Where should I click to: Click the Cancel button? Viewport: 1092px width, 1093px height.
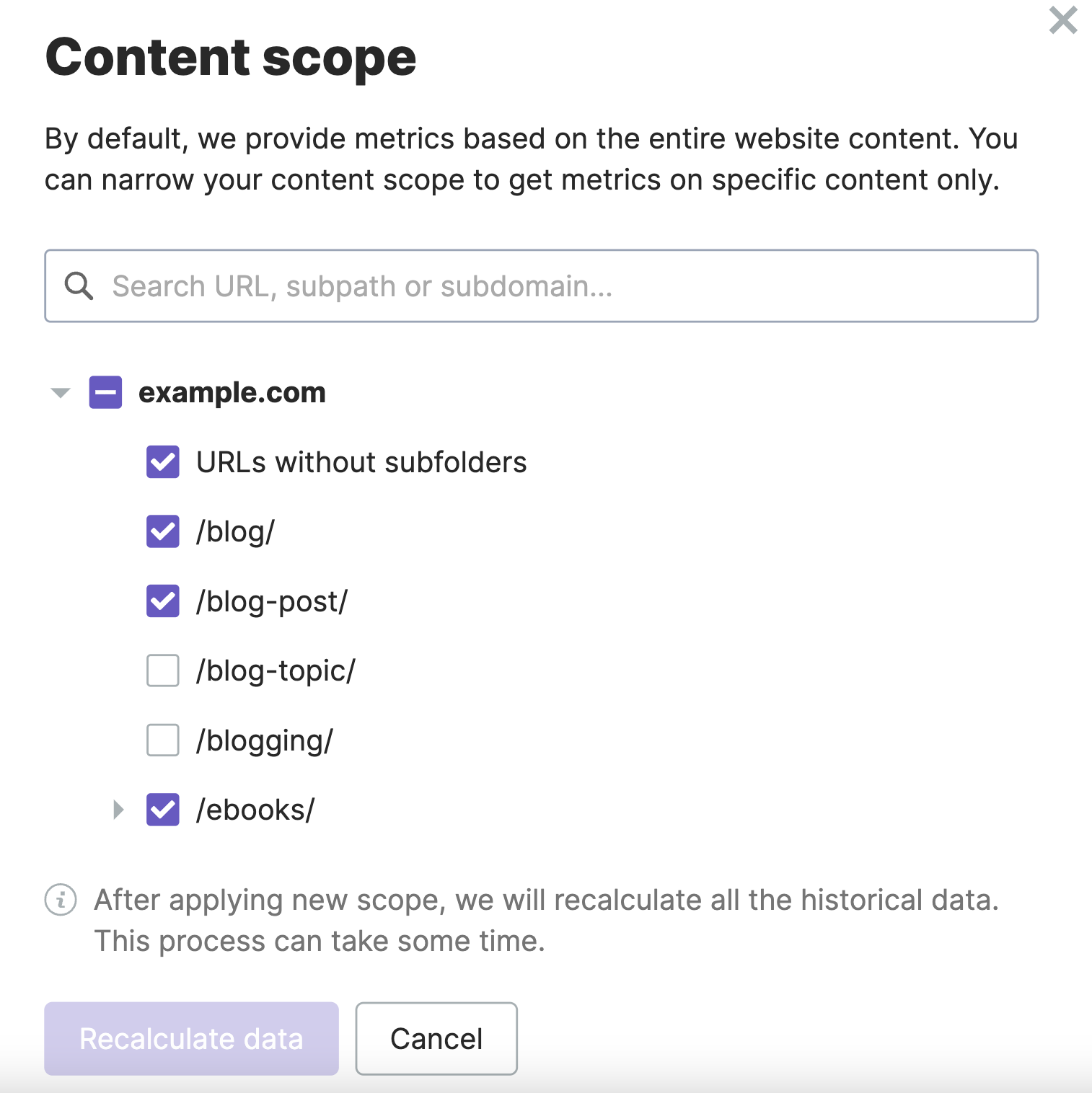(x=436, y=1038)
